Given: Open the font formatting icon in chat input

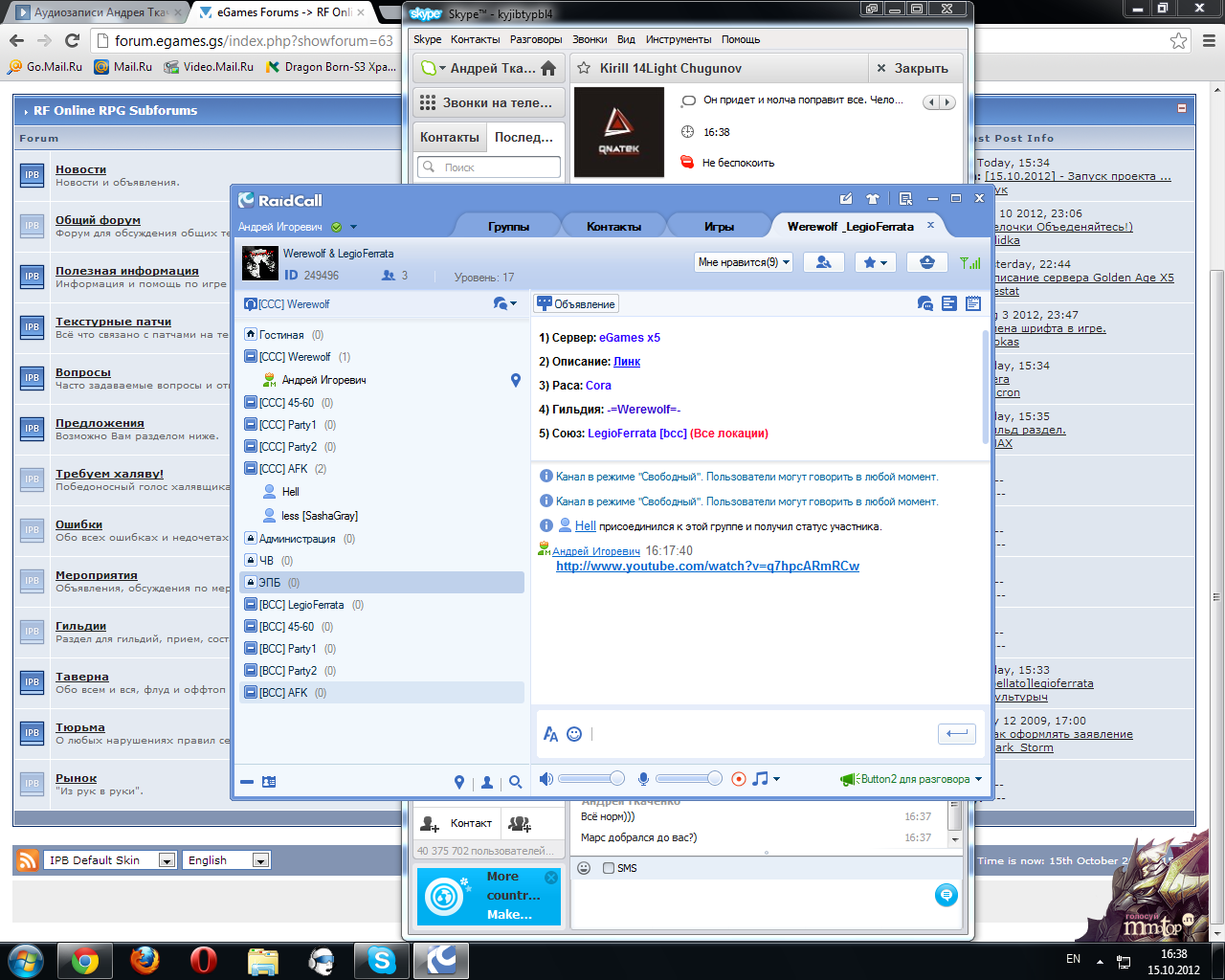Looking at the screenshot, I should (550, 734).
